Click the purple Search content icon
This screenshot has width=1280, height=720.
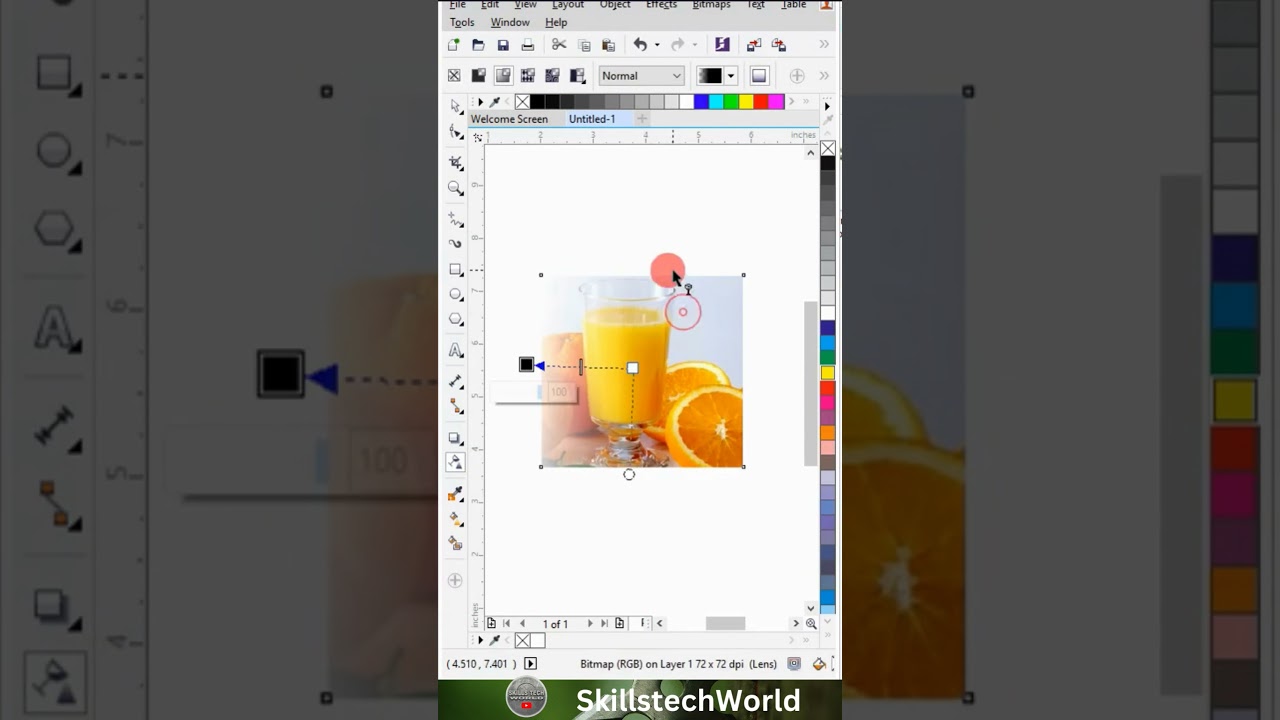[x=723, y=45]
